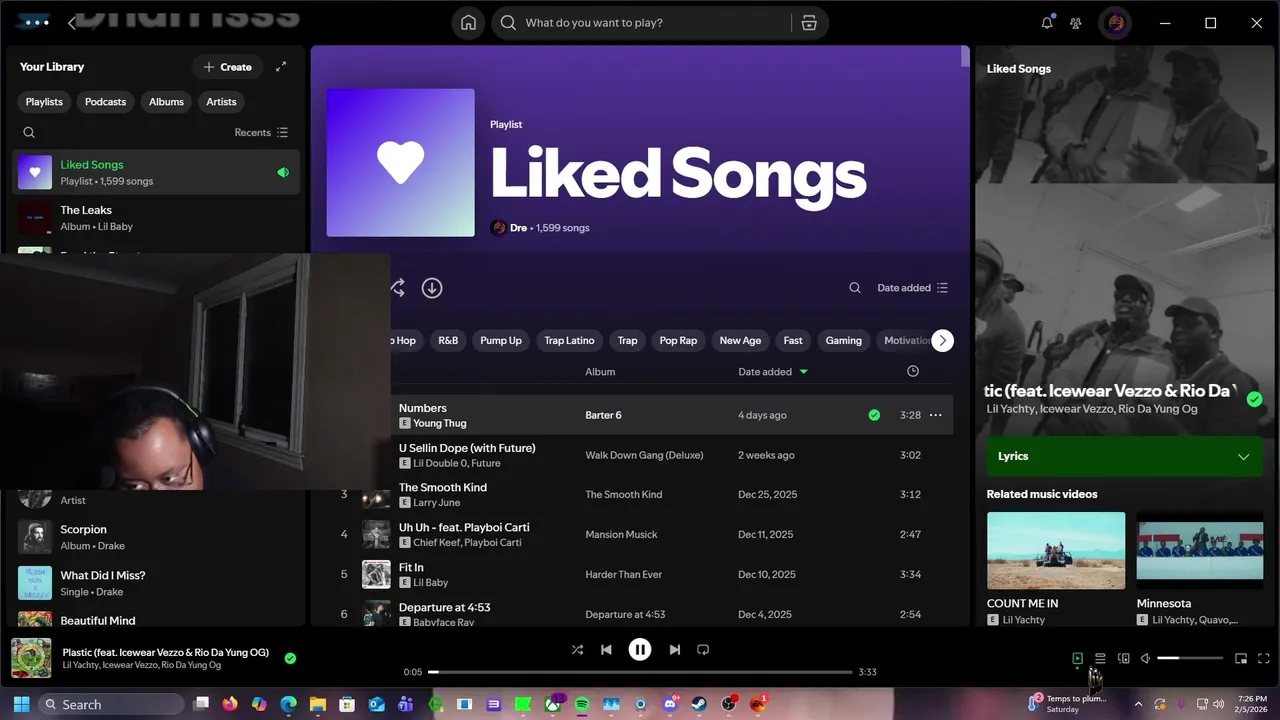Filter library by Albums
The image size is (1280, 720).
tap(166, 102)
